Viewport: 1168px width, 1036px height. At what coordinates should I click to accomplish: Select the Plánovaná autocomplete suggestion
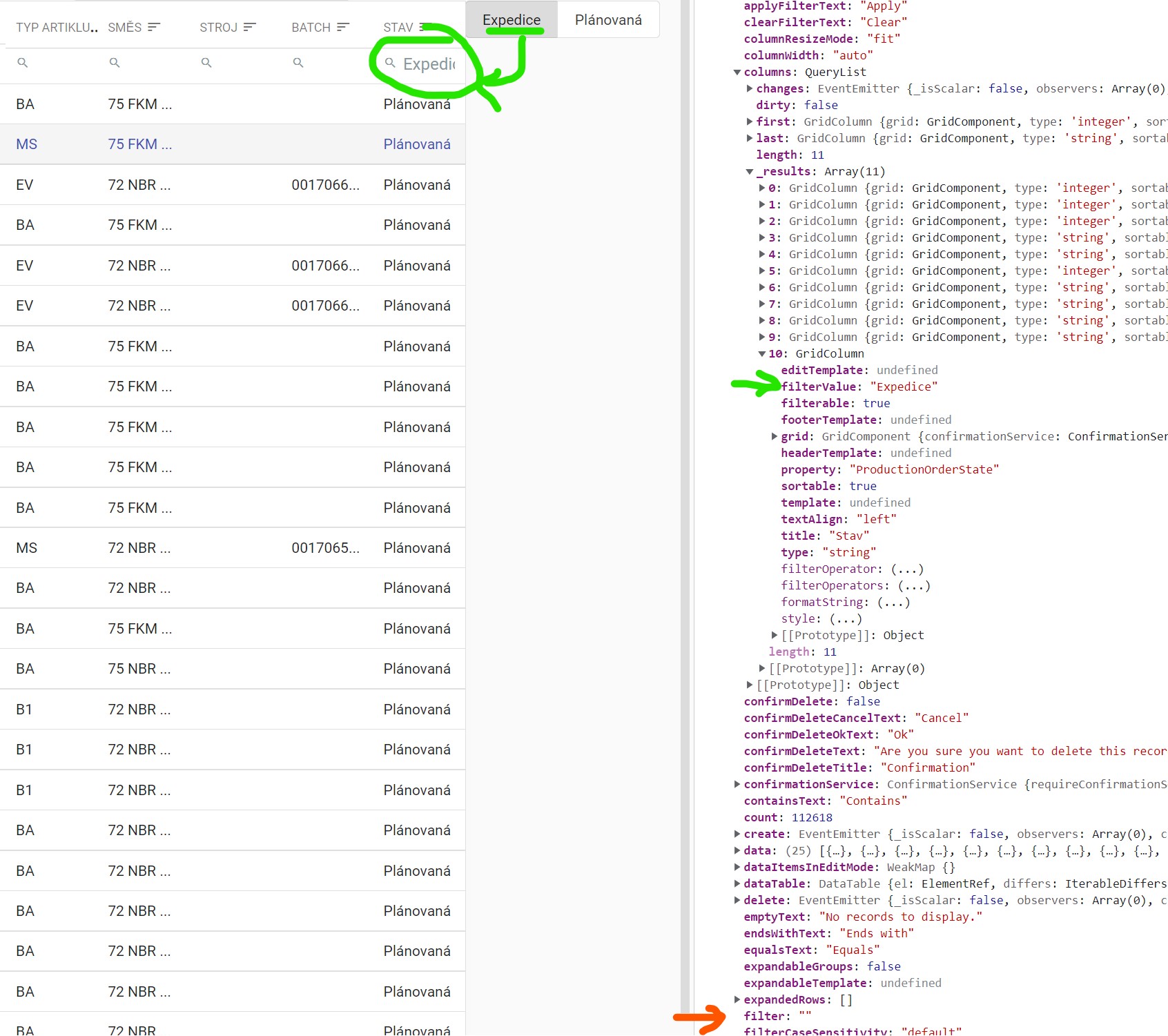607,19
